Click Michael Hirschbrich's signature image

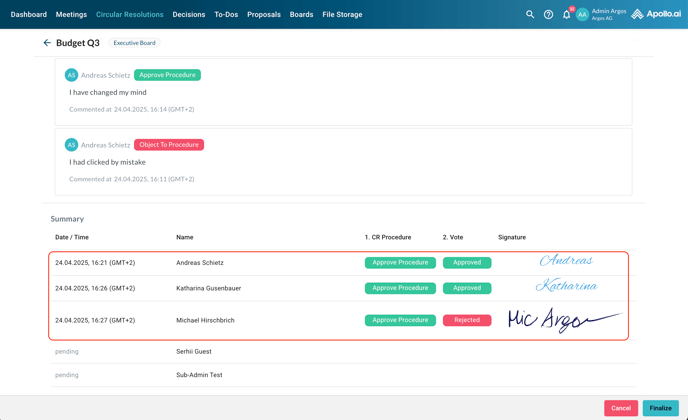(x=562, y=319)
